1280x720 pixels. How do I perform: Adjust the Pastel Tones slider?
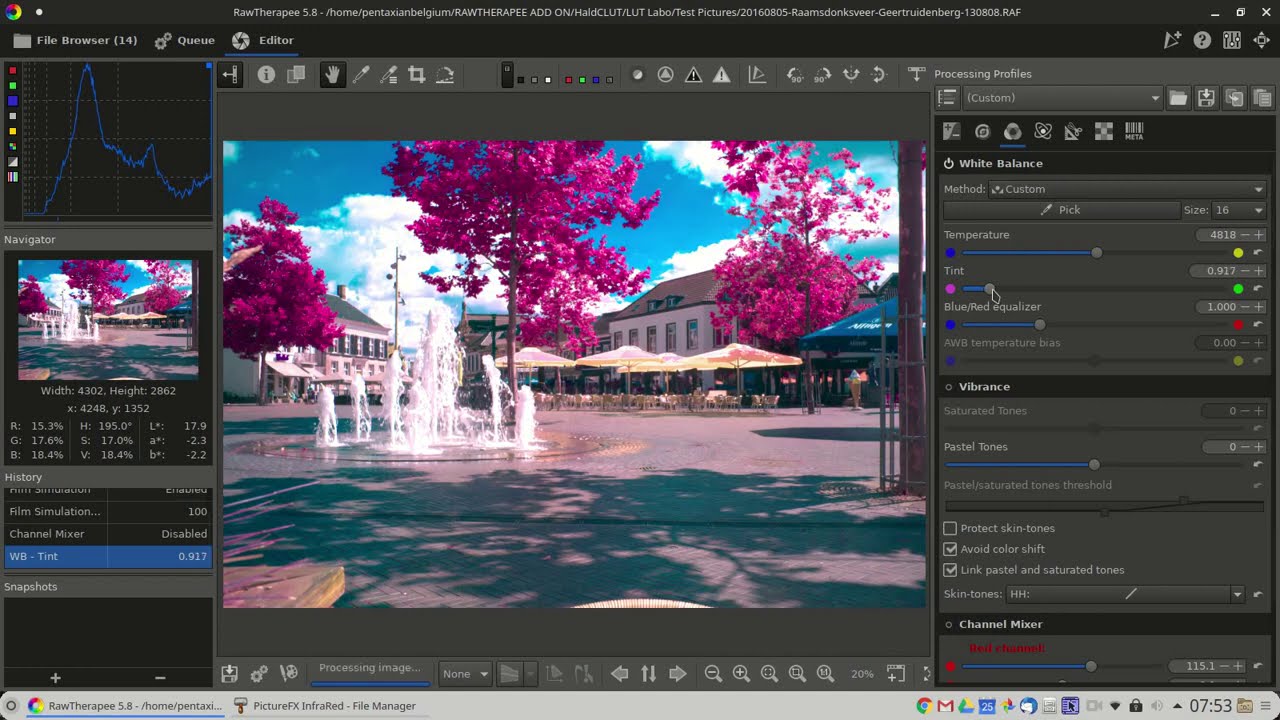pos(1094,465)
